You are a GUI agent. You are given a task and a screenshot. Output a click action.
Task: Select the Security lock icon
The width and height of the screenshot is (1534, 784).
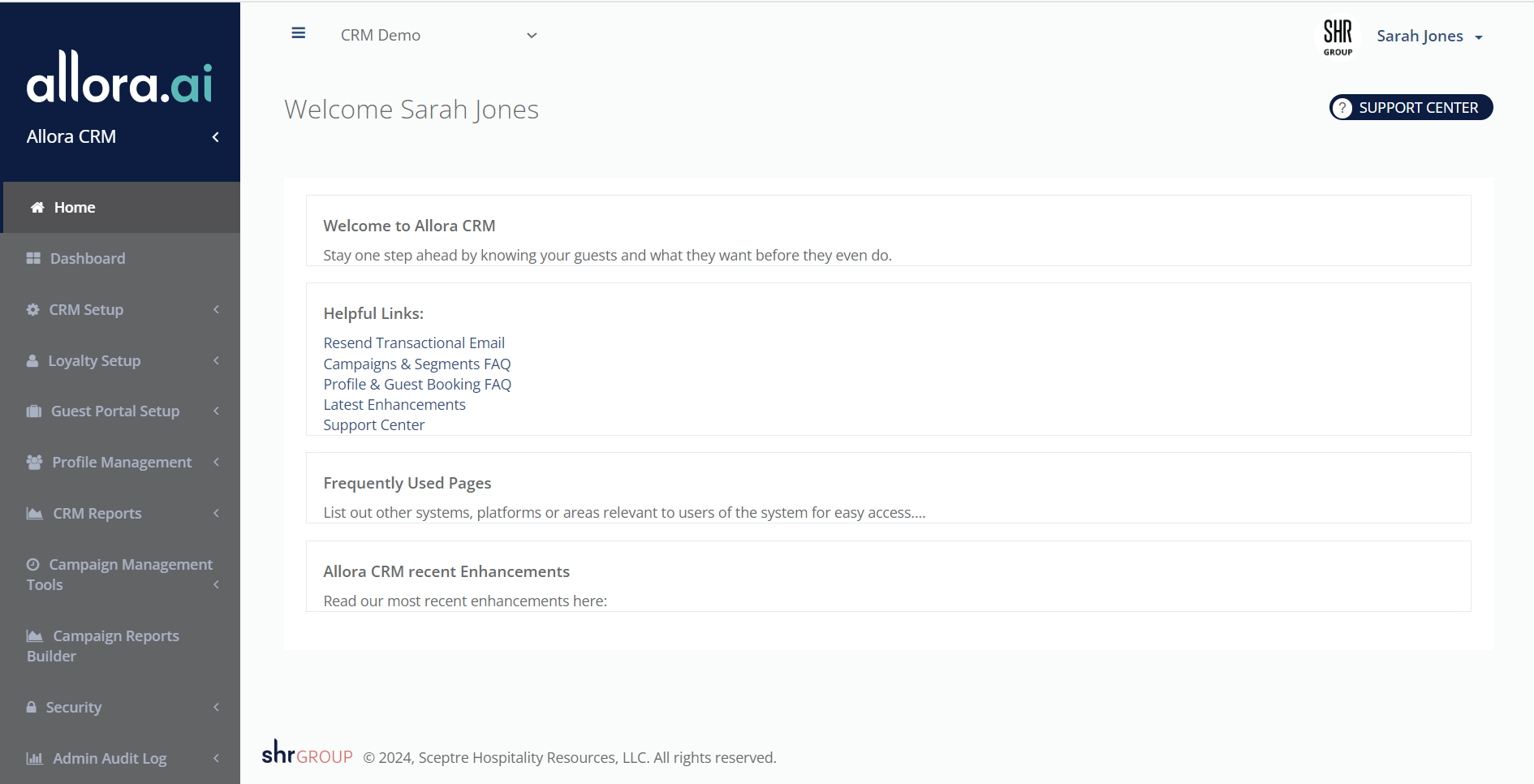[31, 707]
